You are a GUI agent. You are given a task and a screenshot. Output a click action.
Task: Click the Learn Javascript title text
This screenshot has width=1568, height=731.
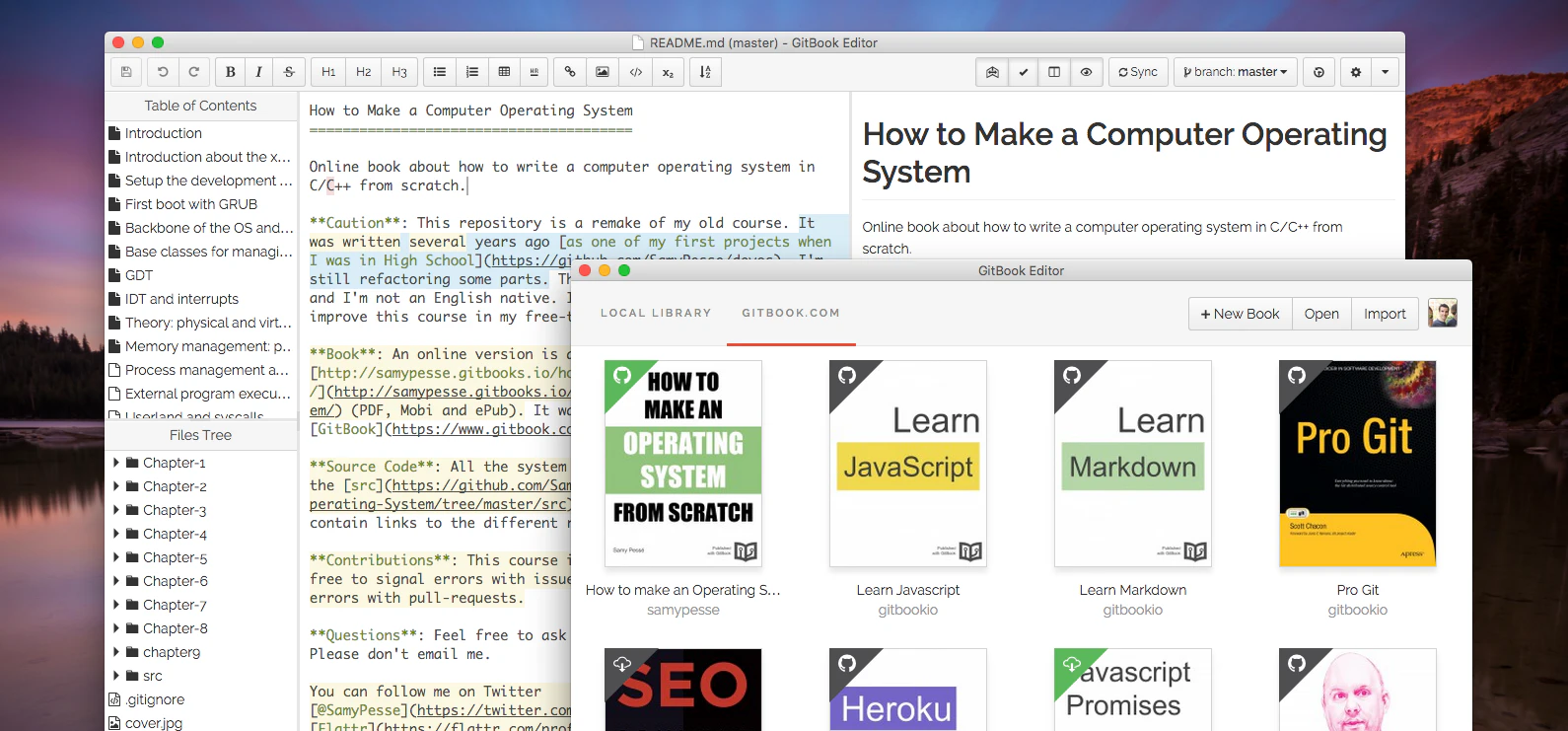click(908, 590)
